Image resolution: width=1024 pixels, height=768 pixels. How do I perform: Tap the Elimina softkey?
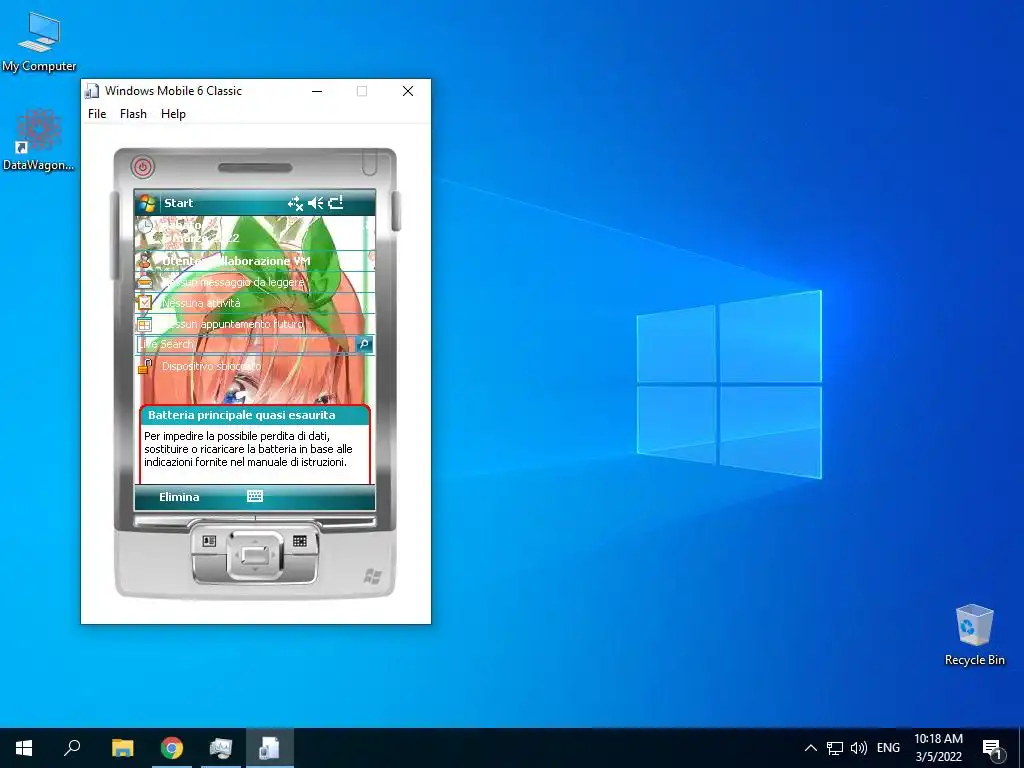click(179, 497)
